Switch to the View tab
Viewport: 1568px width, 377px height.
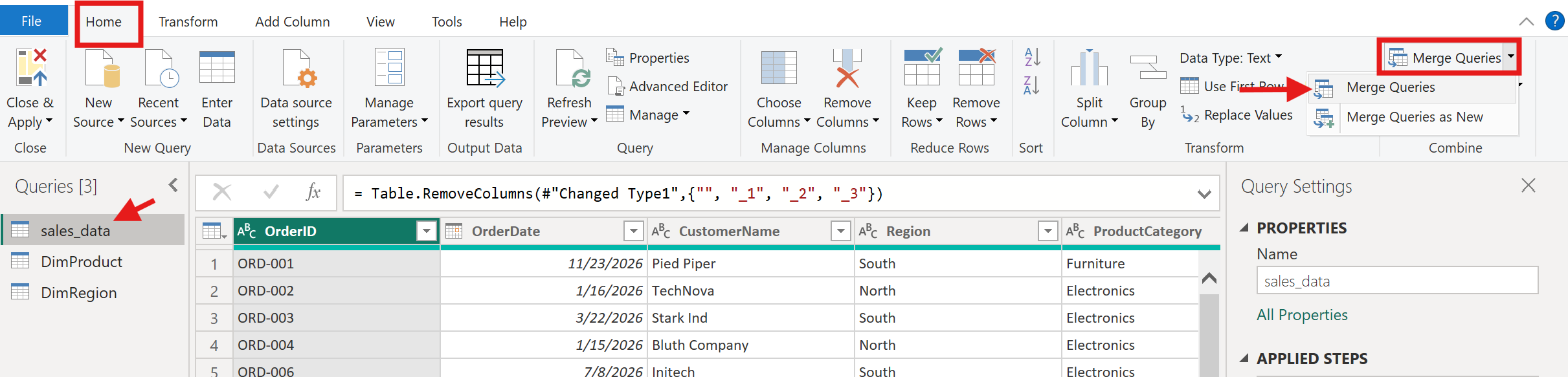pyautogui.click(x=381, y=22)
